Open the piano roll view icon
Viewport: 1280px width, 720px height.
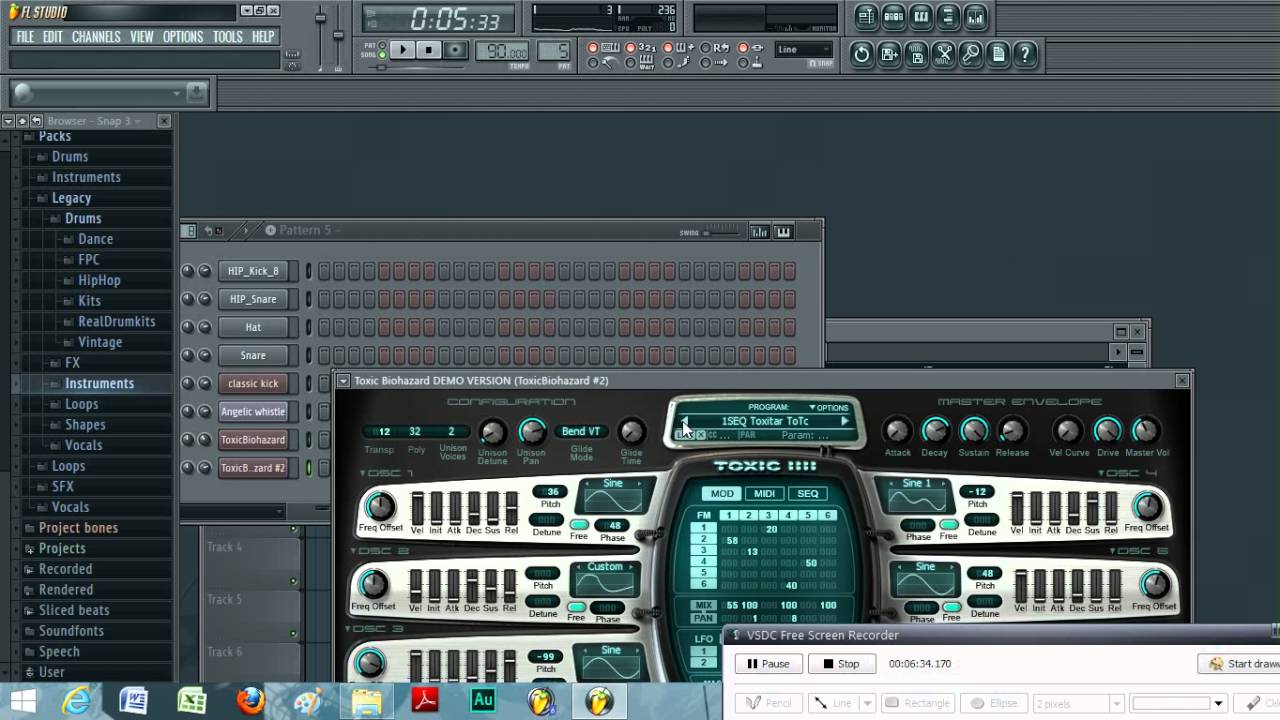[x=921, y=17]
